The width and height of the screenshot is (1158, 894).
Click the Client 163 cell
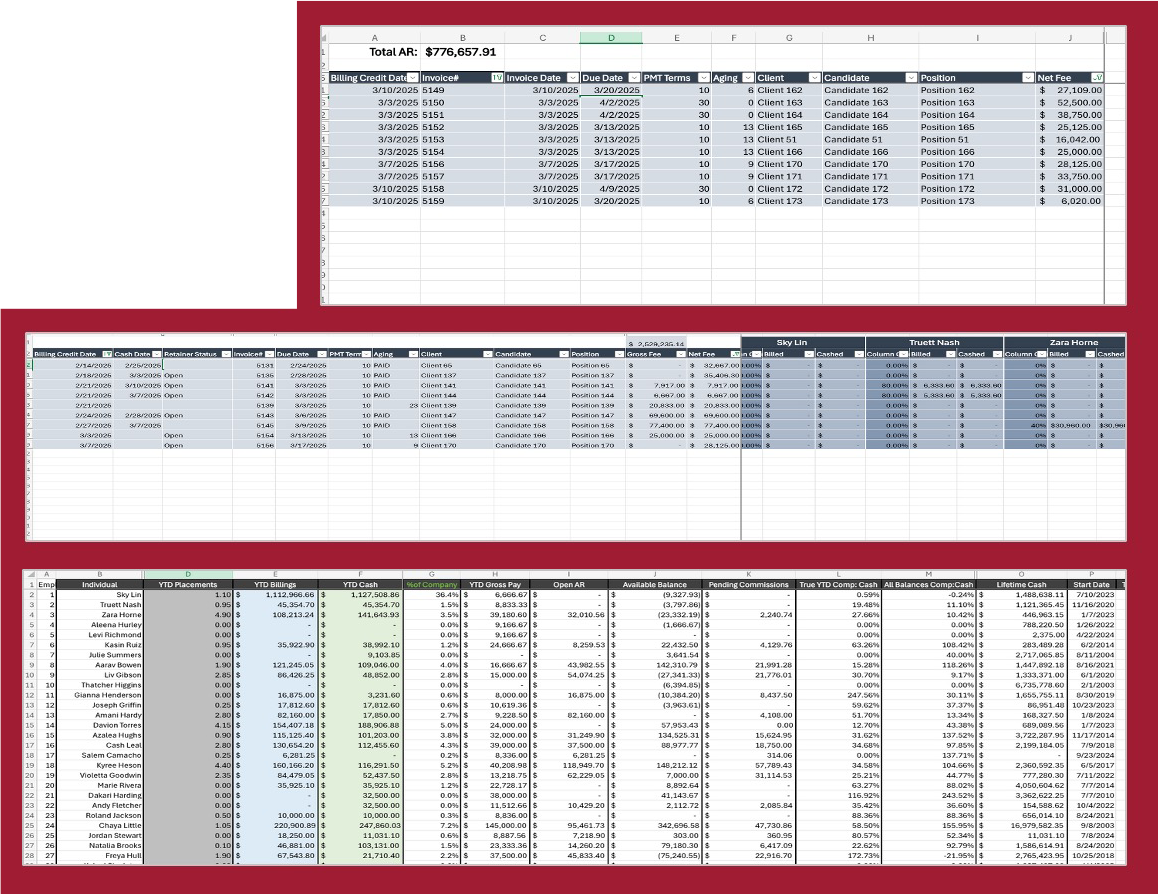point(789,103)
